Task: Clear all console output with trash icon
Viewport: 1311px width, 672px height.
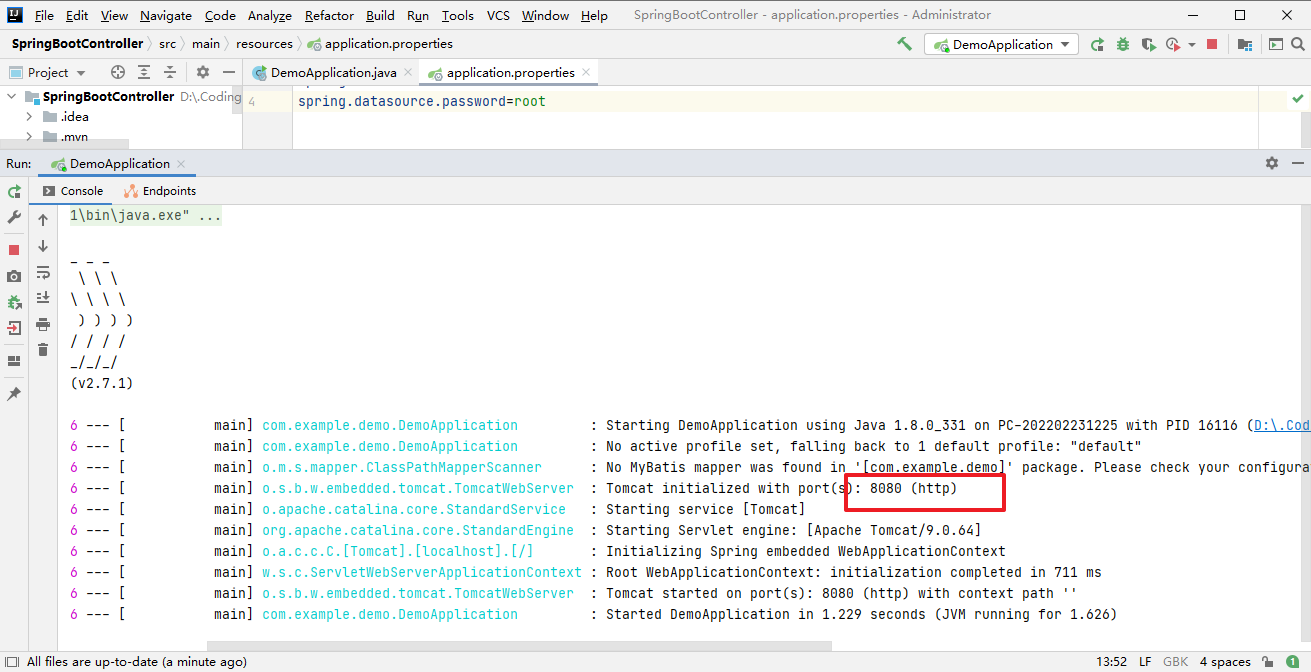Action: point(43,350)
